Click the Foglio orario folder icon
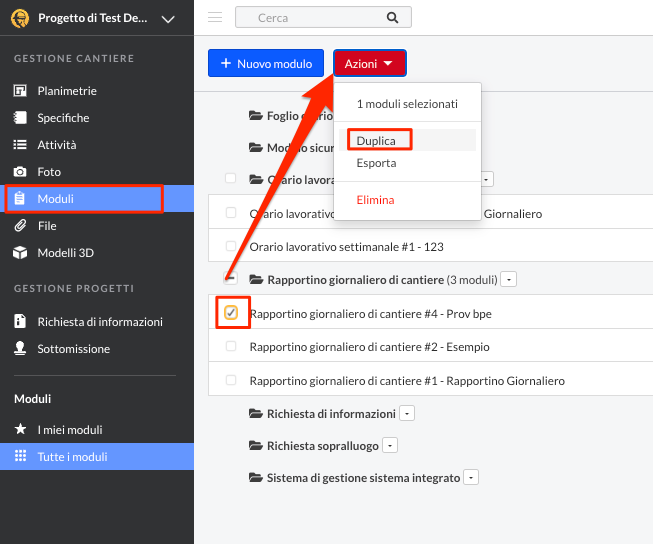Screen dimensions: 653x544 256,115
